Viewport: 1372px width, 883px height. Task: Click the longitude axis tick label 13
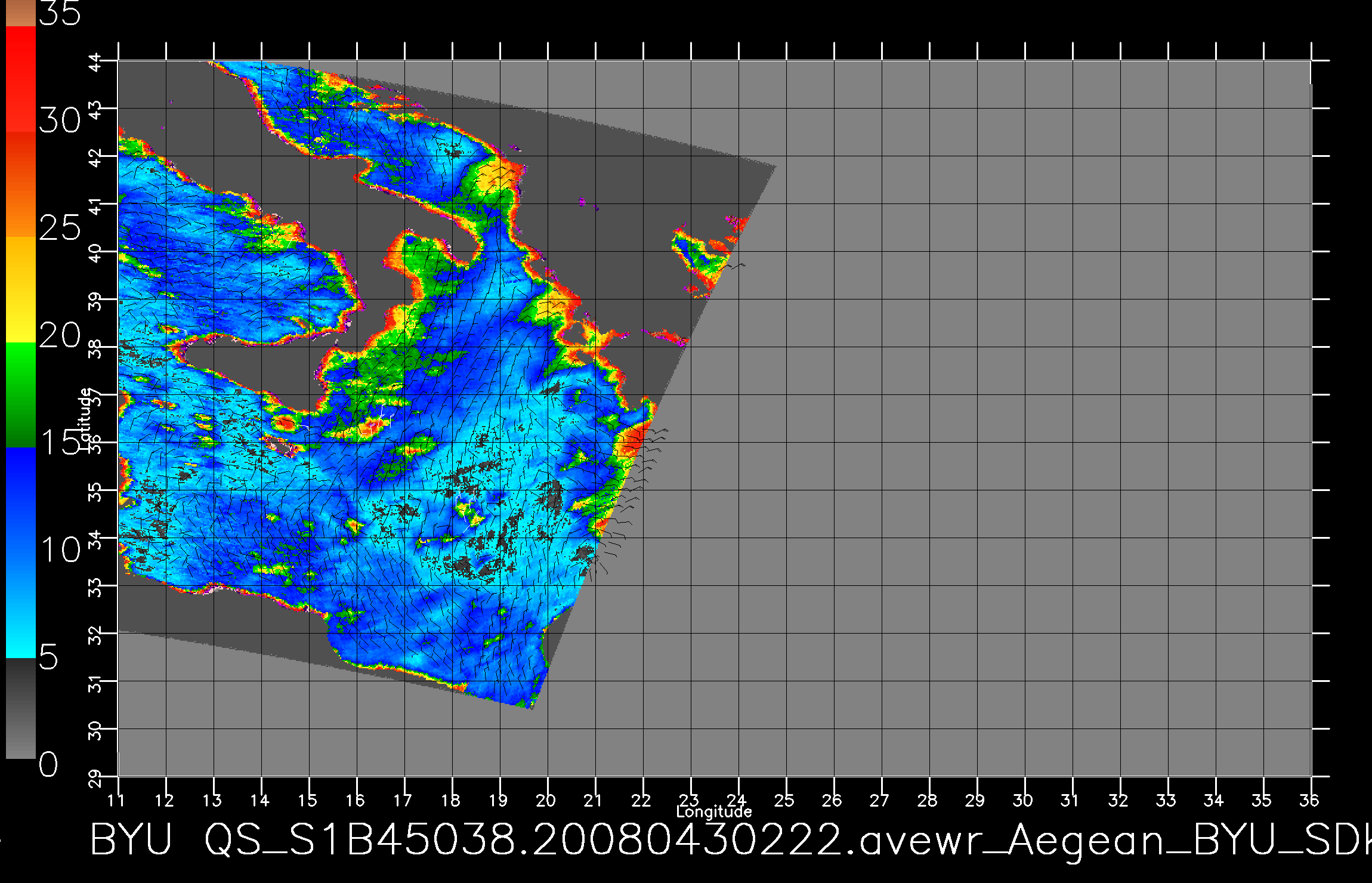(212, 800)
